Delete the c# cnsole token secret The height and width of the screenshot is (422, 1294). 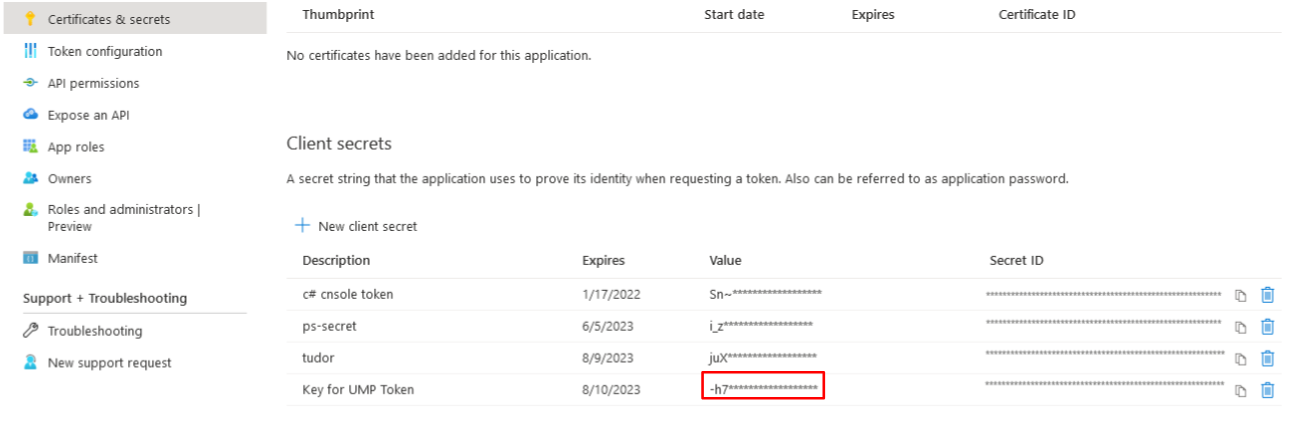pyautogui.click(x=1267, y=295)
